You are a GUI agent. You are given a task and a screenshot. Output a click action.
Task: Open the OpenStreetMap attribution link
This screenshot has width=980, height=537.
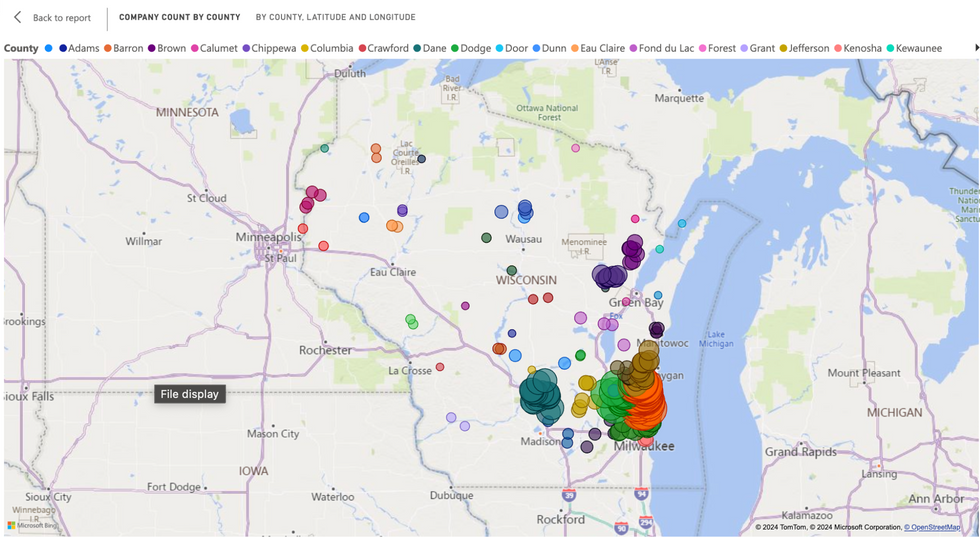click(x=932, y=527)
